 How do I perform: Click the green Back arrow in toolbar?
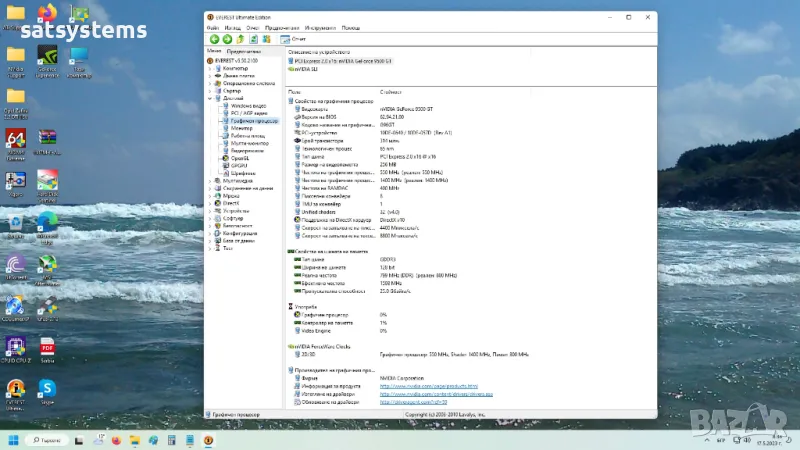click(x=214, y=39)
